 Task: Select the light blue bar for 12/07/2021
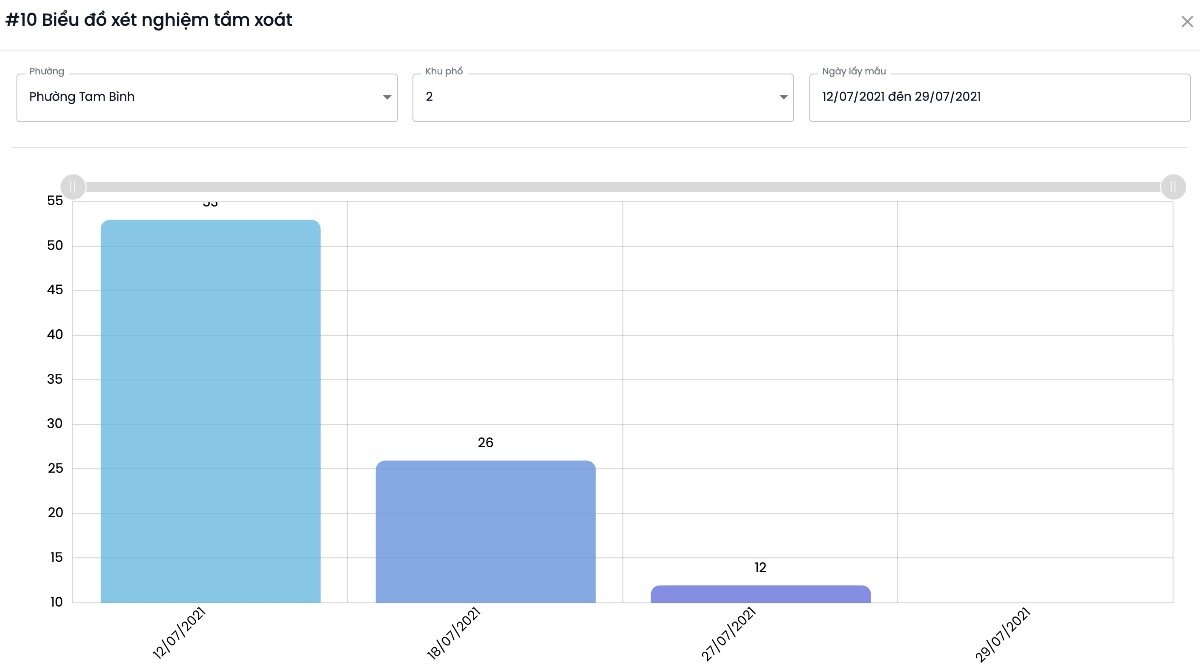point(211,411)
